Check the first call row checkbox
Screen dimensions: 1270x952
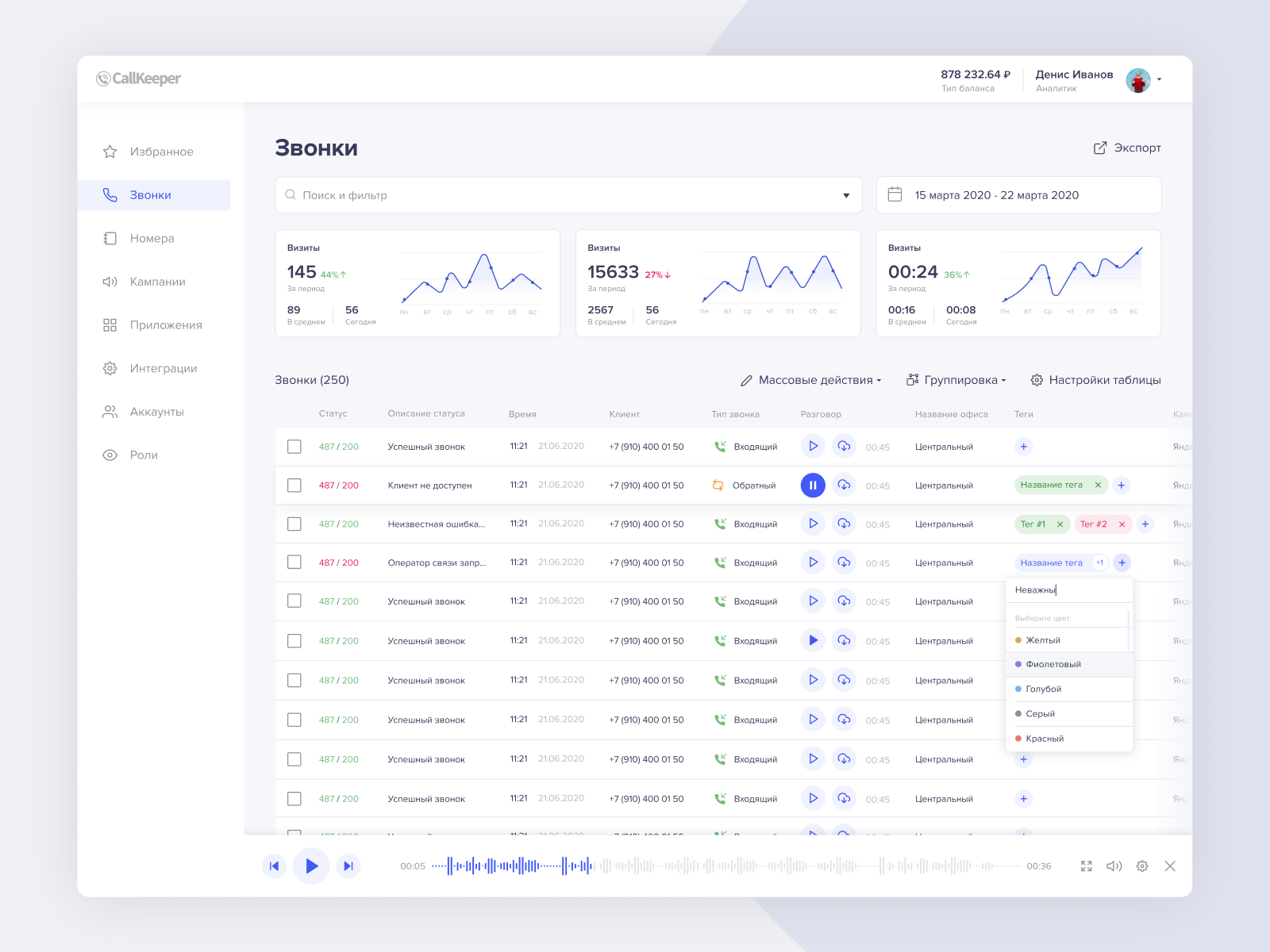point(294,446)
